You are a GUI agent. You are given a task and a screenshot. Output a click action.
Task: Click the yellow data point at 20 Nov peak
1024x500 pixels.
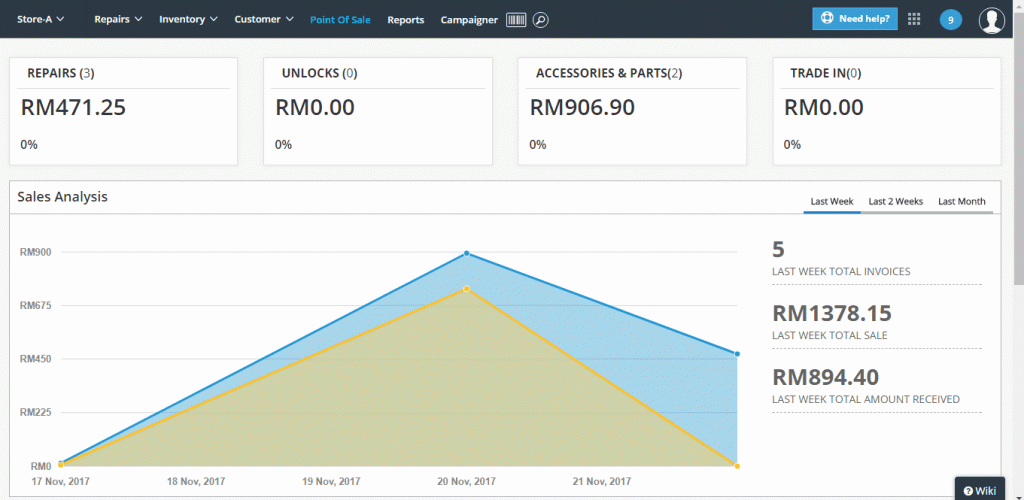click(x=466, y=289)
